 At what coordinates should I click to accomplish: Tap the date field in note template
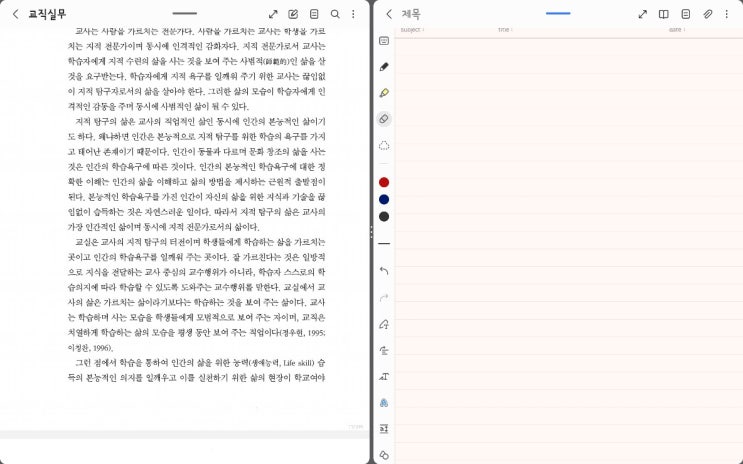[677, 30]
